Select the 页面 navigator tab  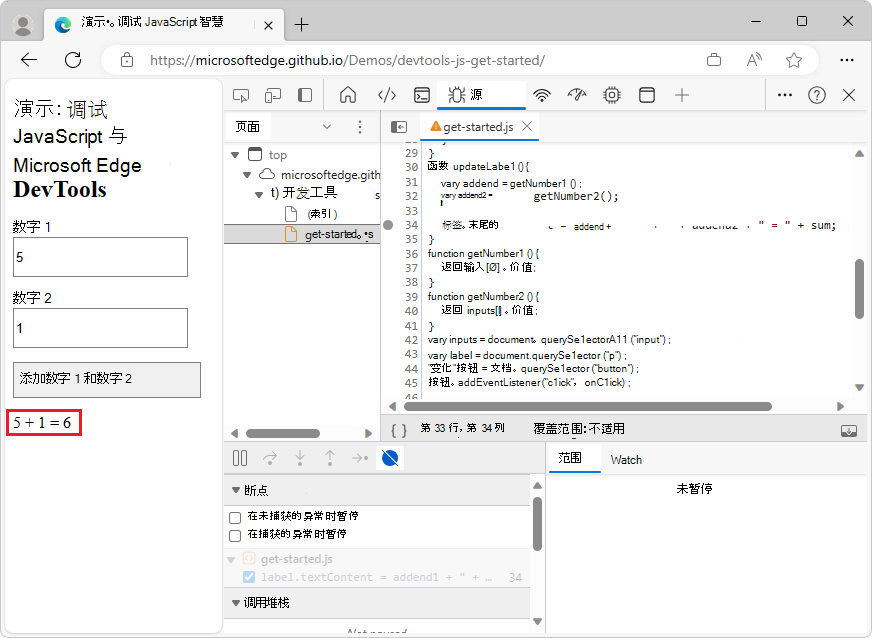click(x=247, y=127)
